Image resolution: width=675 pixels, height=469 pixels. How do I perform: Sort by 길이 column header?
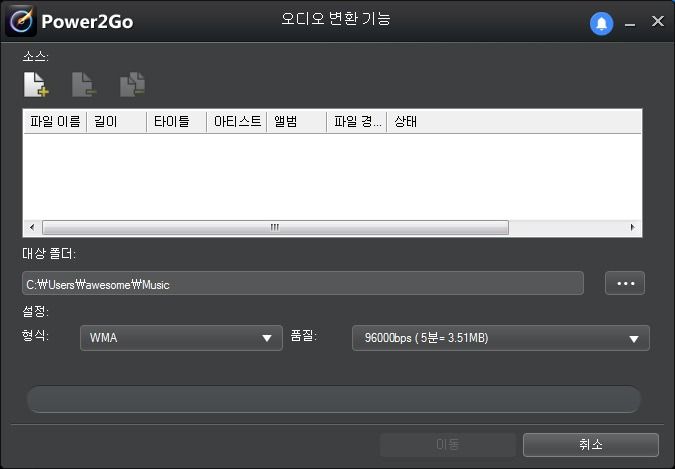coord(117,121)
